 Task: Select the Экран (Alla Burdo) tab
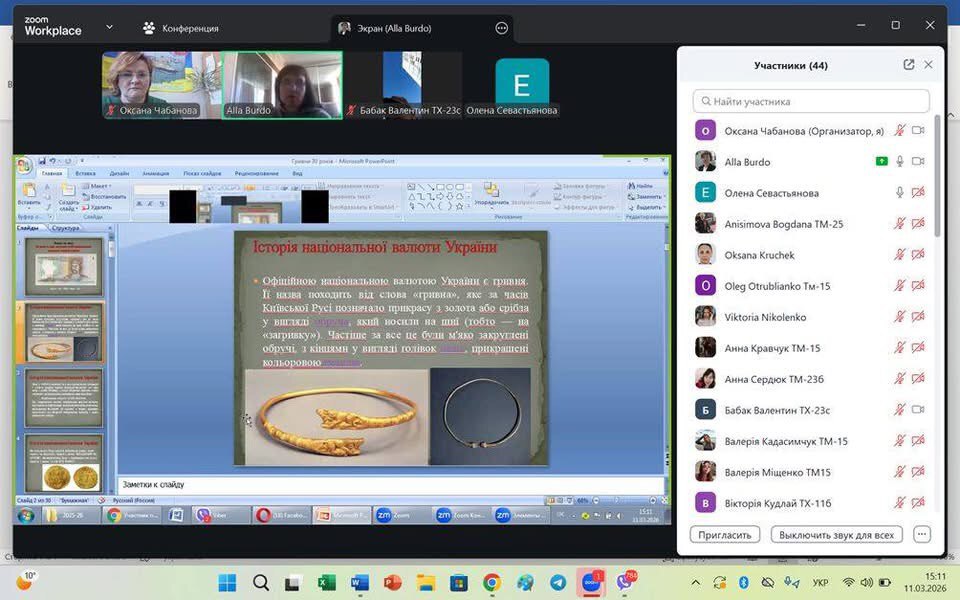(396, 28)
